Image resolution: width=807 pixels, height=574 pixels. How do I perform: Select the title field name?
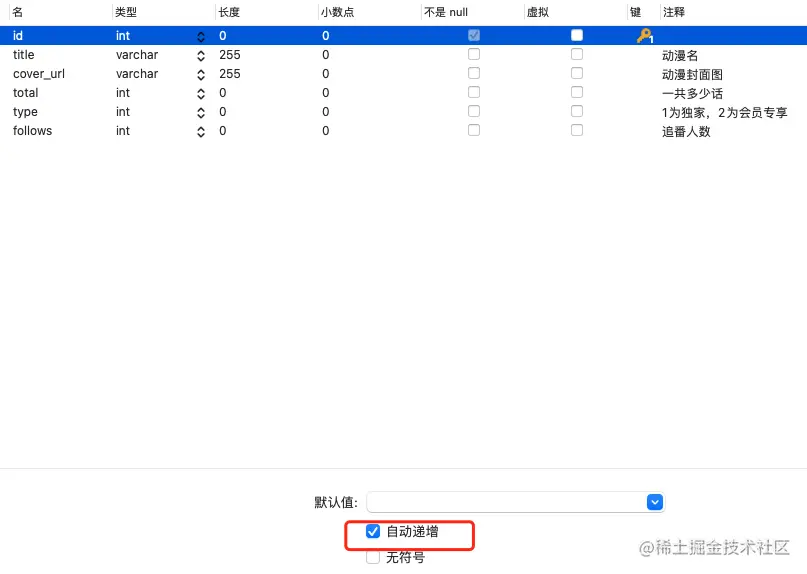(24, 55)
